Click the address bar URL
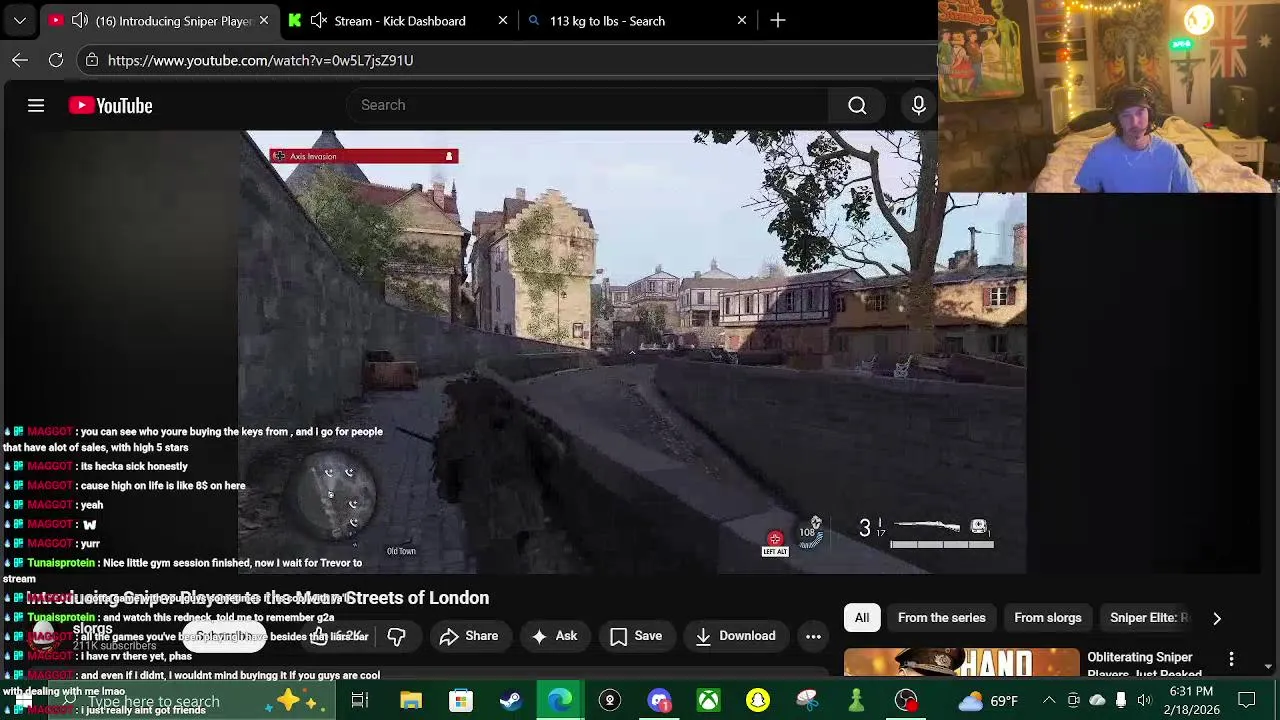This screenshot has height=720, width=1280. click(x=260, y=60)
